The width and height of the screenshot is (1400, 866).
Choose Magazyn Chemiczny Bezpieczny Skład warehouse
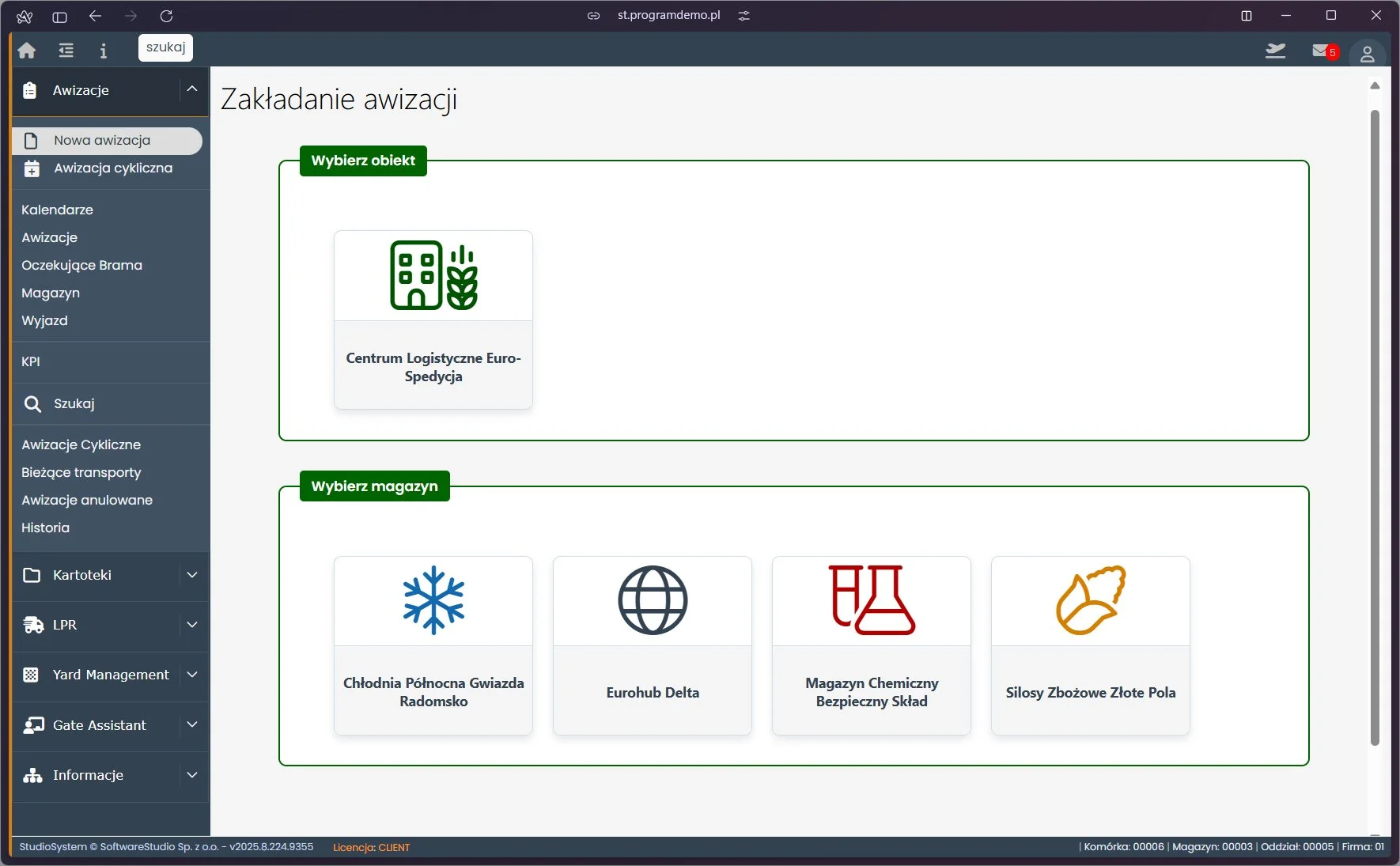point(872,645)
